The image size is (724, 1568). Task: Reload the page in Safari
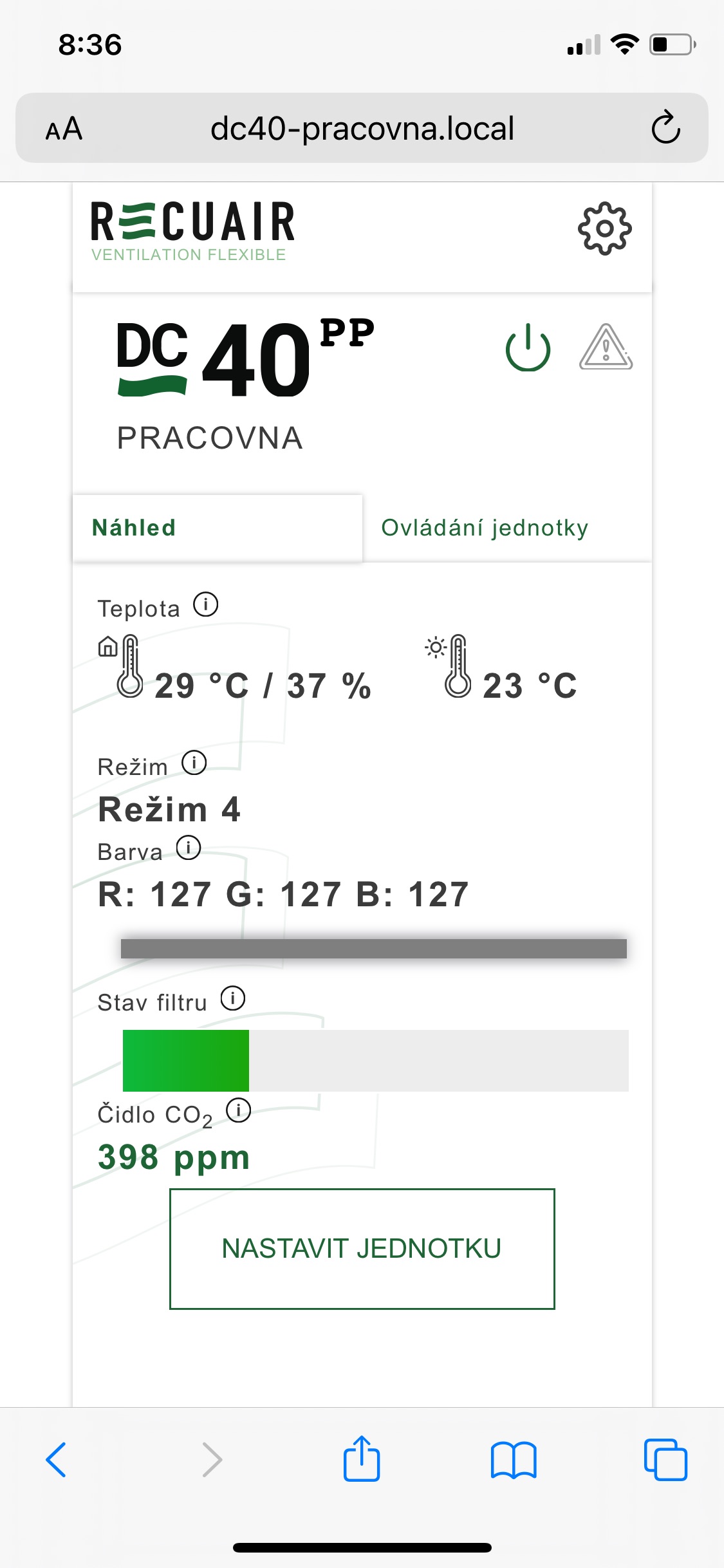click(665, 127)
